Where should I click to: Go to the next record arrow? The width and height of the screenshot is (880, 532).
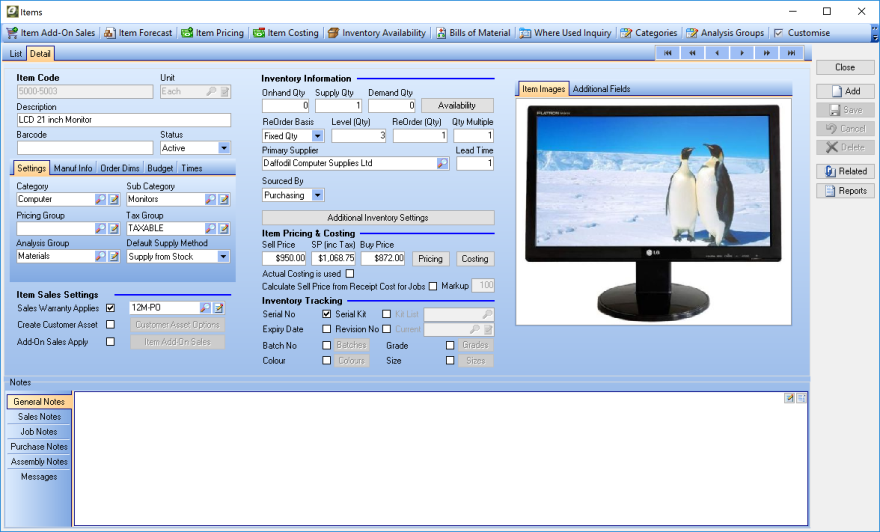pyautogui.click(x=742, y=53)
